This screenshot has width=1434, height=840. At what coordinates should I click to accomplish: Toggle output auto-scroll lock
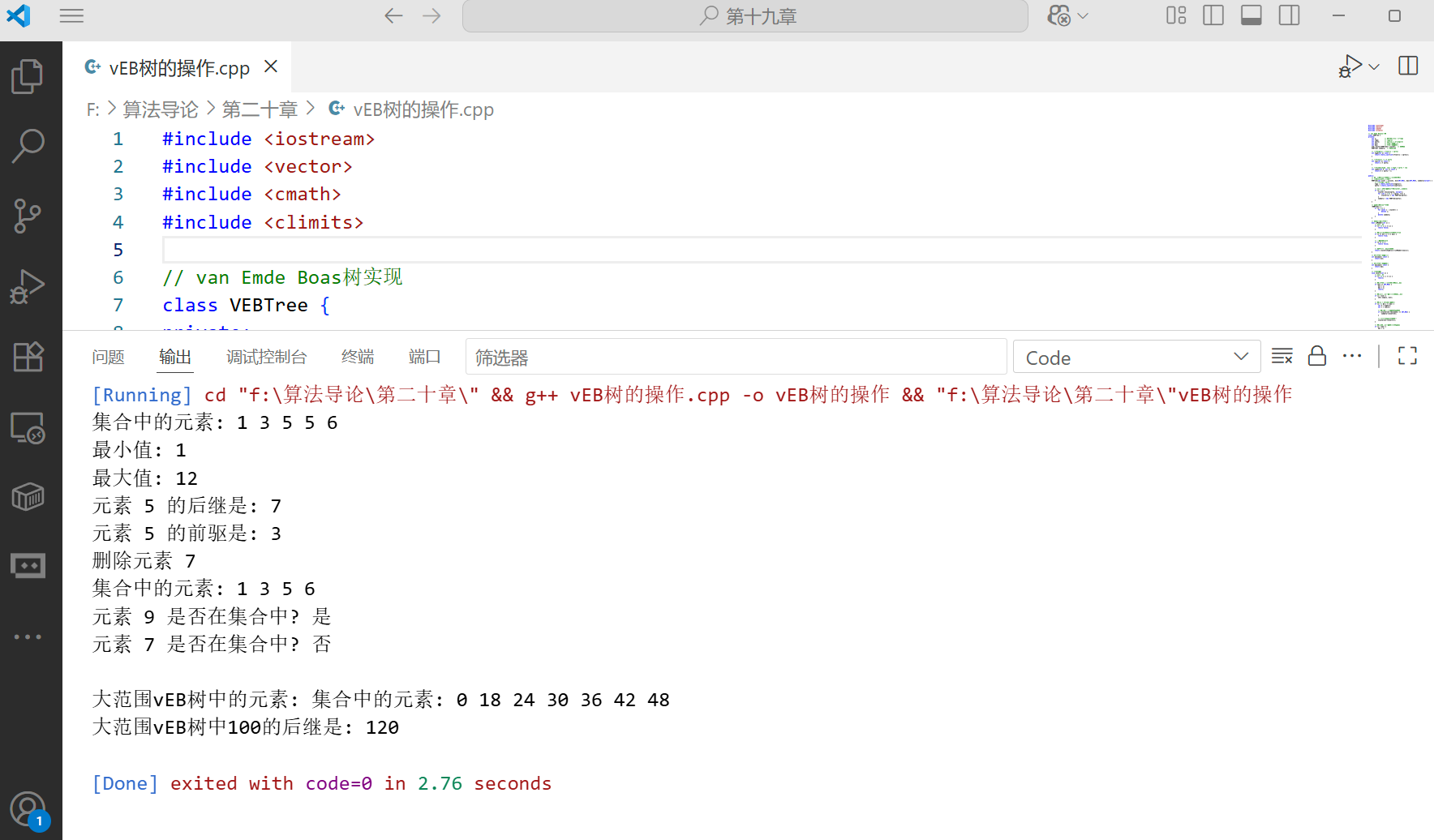[x=1317, y=356]
